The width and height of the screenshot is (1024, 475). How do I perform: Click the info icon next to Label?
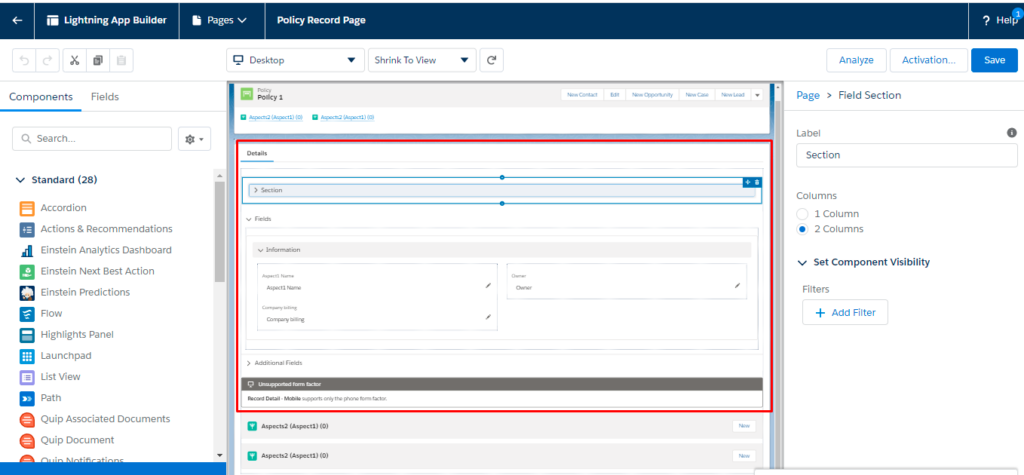(1012, 133)
